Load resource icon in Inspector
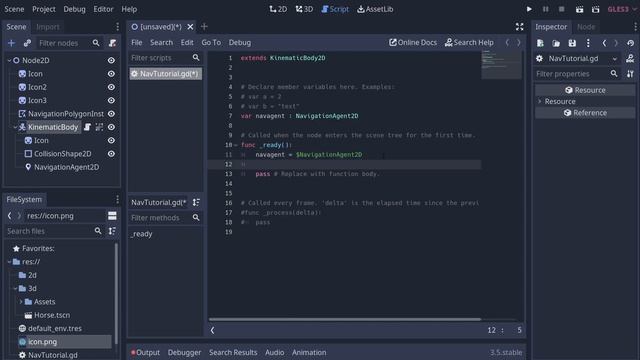Image resolution: width=640 pixels, height=360 pixels. tap(556, 43)
